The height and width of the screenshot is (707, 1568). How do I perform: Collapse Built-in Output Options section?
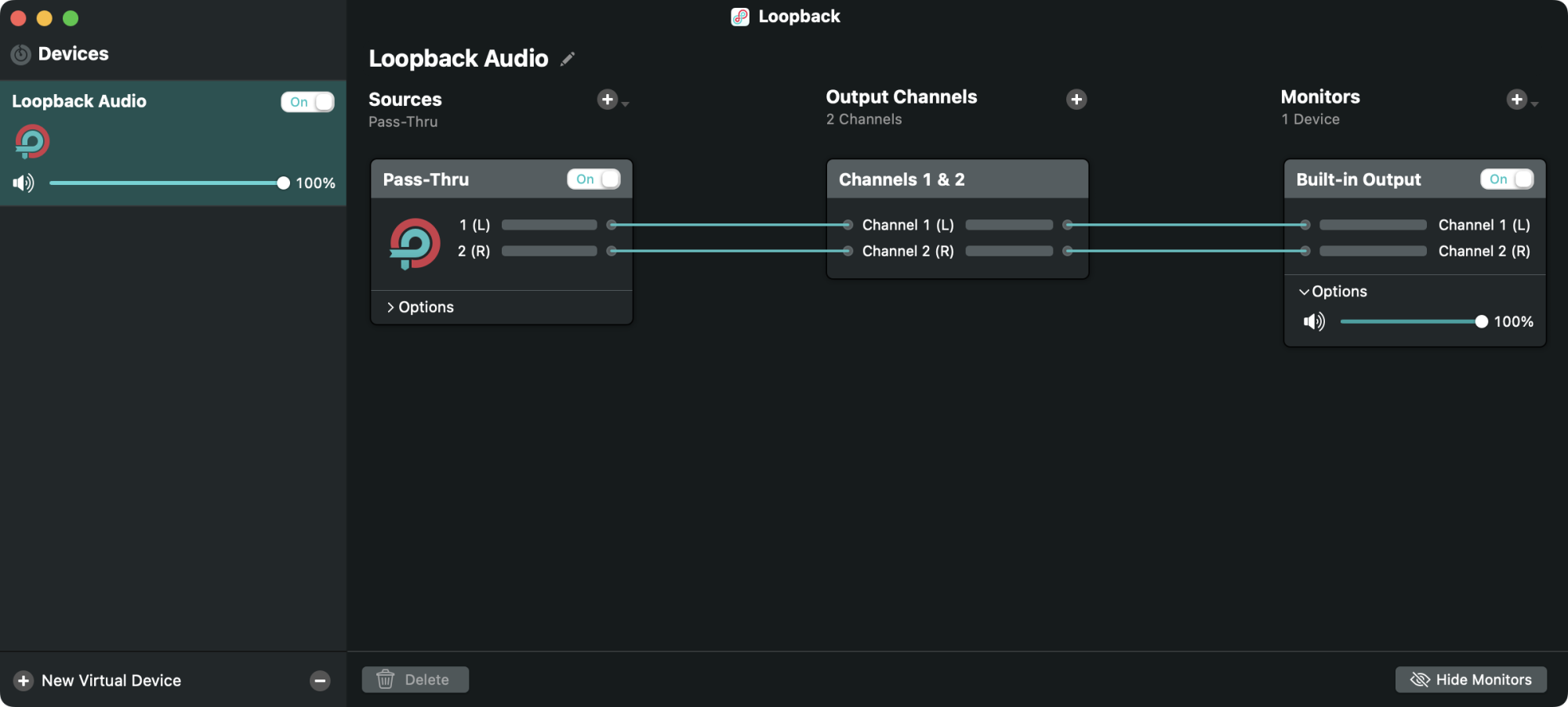[1333, 292]
